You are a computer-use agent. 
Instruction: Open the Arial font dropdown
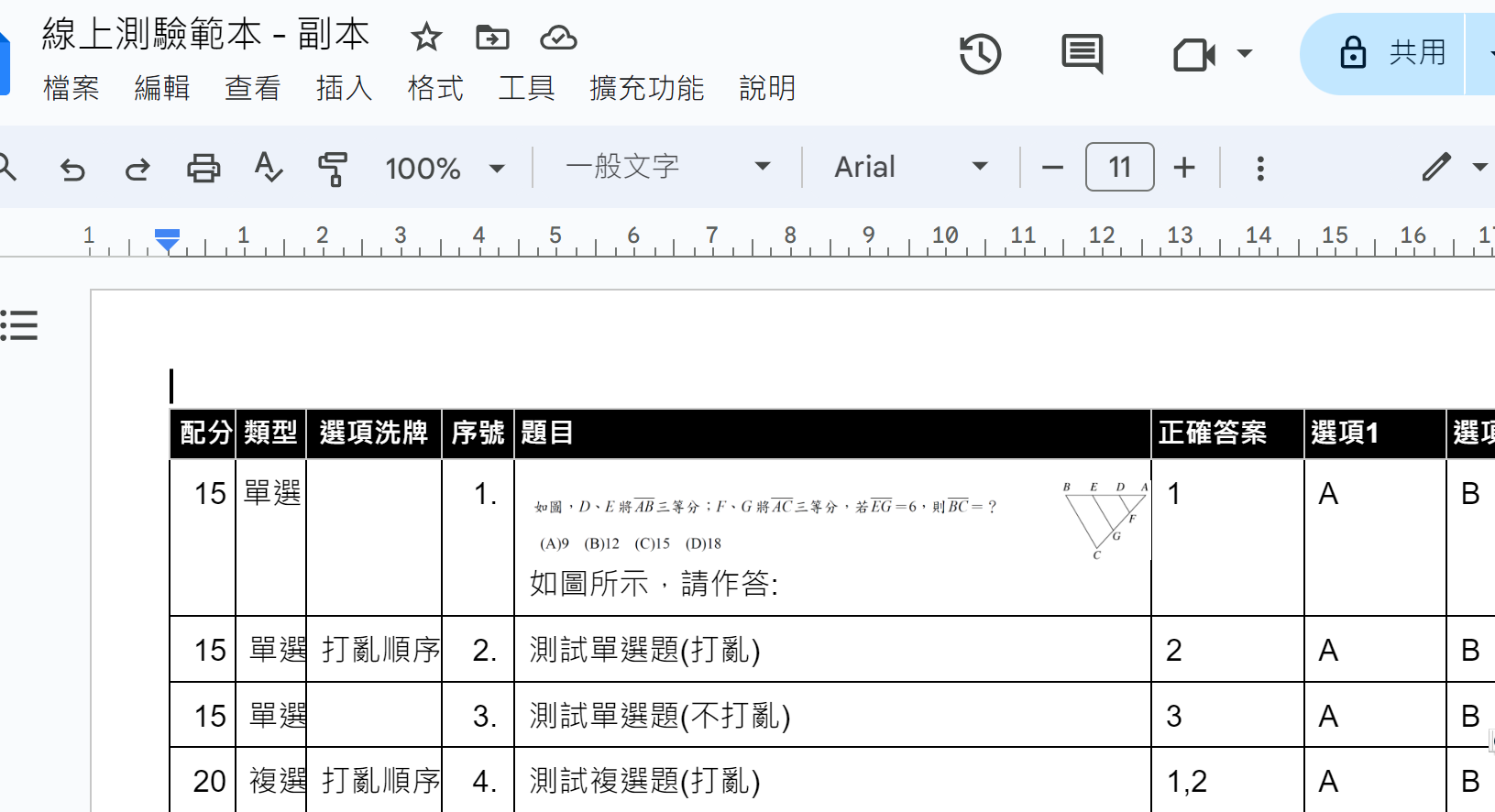910,167
